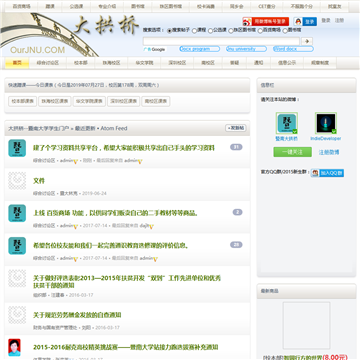Click the 珠海校区课表 button

pos(55,101)
